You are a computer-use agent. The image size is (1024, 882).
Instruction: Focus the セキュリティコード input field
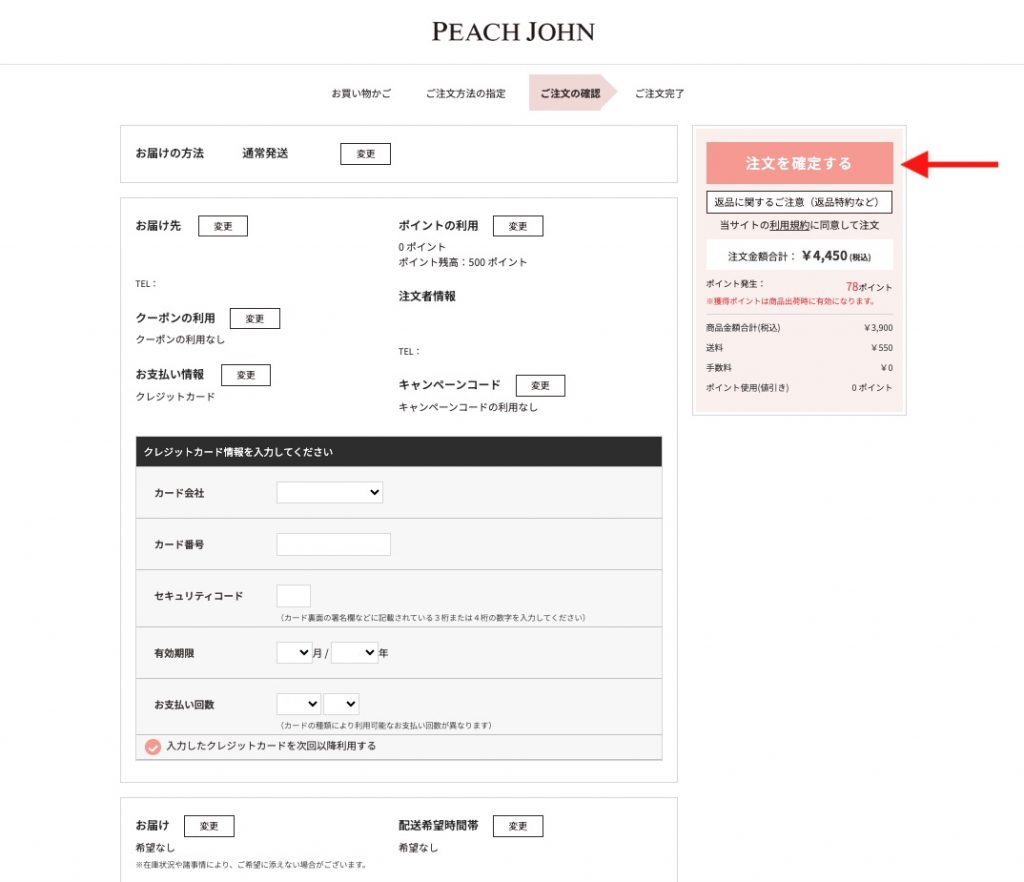point(293,596)
